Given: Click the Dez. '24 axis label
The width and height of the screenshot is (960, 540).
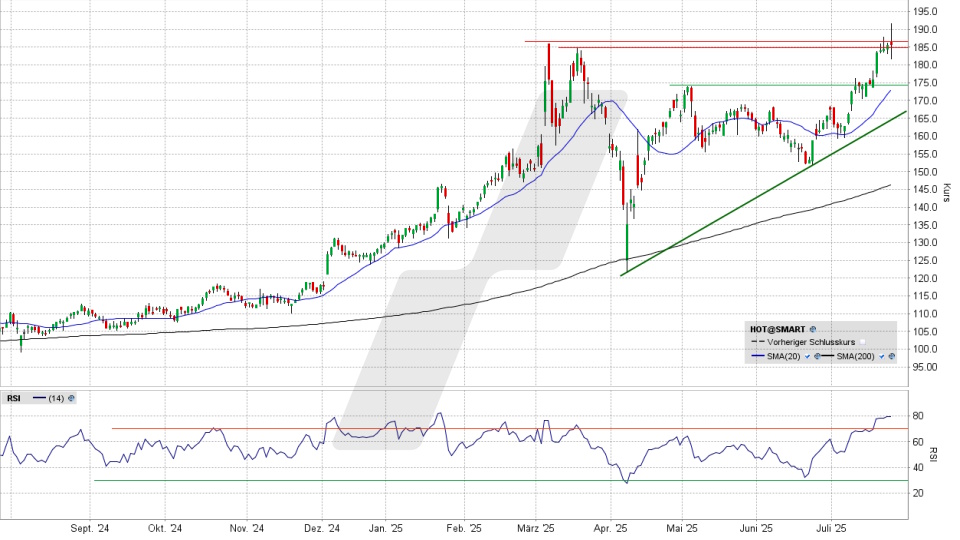Looking at the screenshot, I should 322,529.
